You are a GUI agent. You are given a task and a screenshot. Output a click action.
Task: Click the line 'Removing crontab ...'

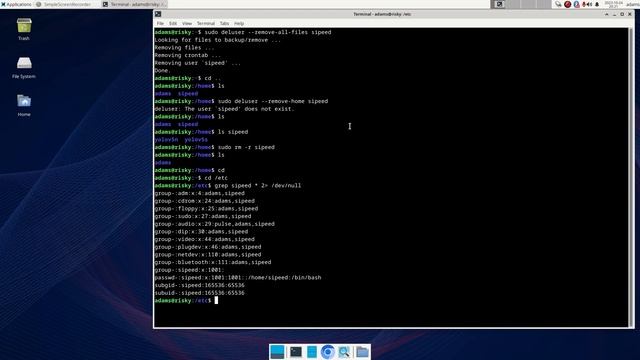click(x=187, y=55)
